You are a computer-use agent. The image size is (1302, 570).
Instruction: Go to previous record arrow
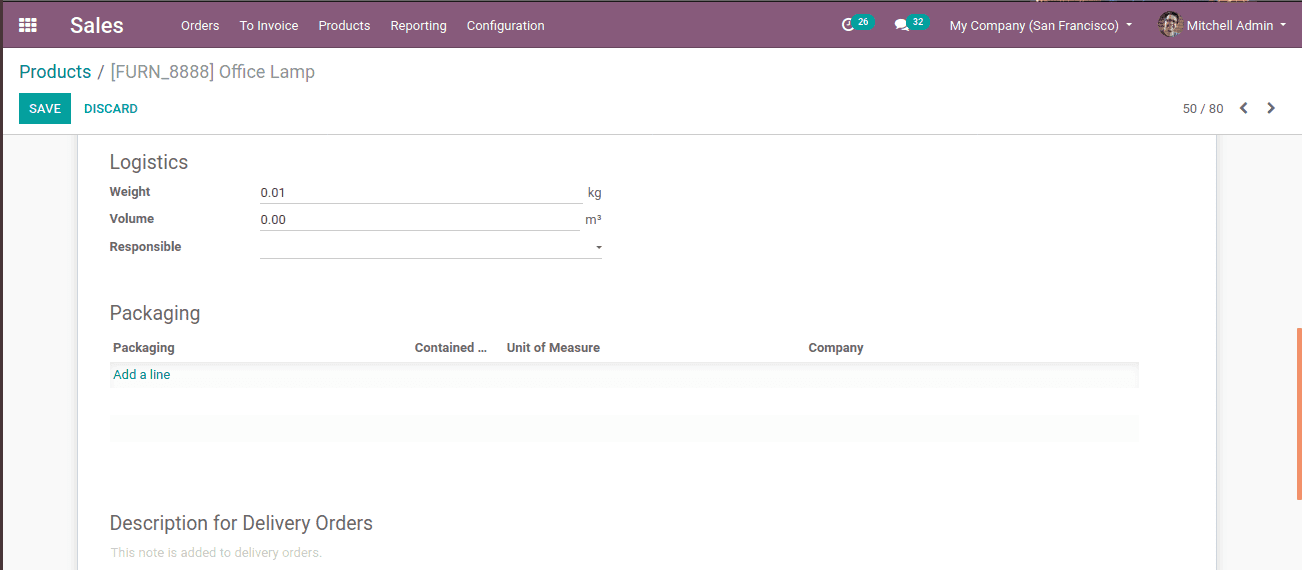coord(1244,108)
